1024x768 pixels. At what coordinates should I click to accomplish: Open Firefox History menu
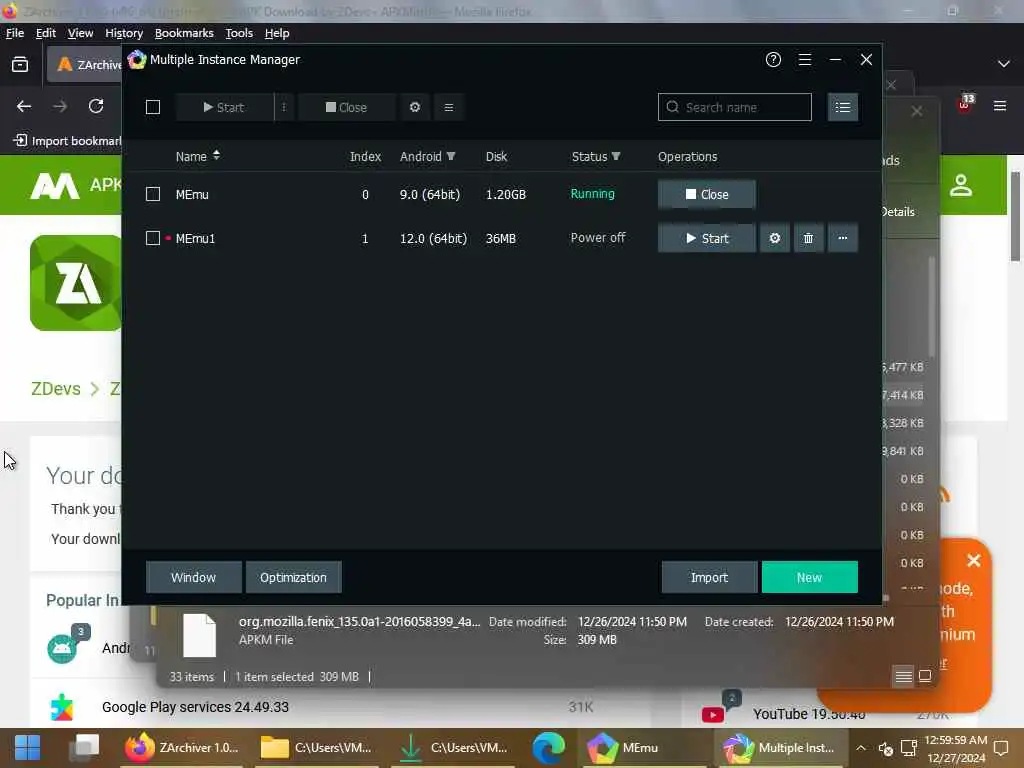[x=124, y=33]
